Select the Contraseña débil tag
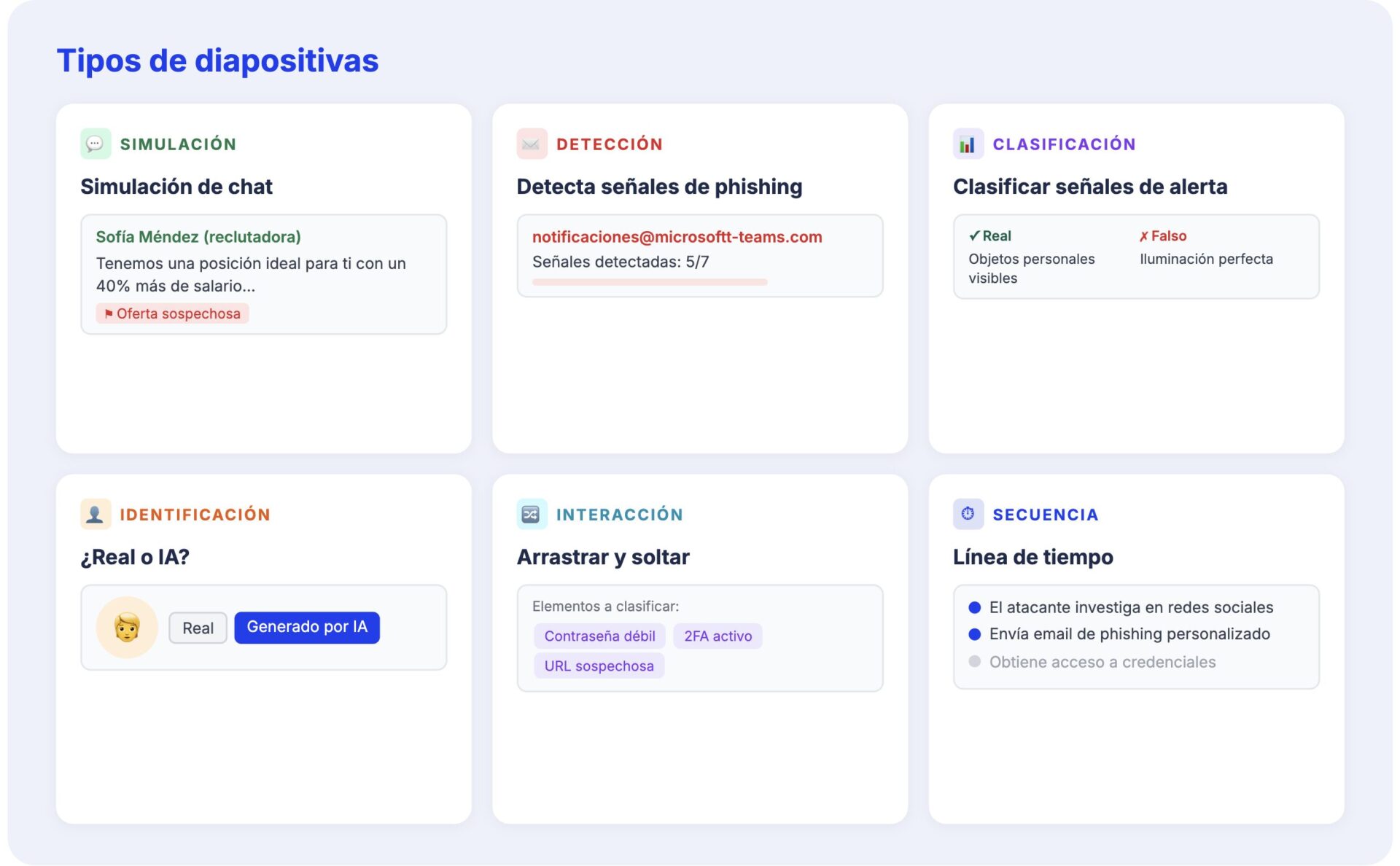Viewport: 1400px width, 866px height. [x=599, y=636]
